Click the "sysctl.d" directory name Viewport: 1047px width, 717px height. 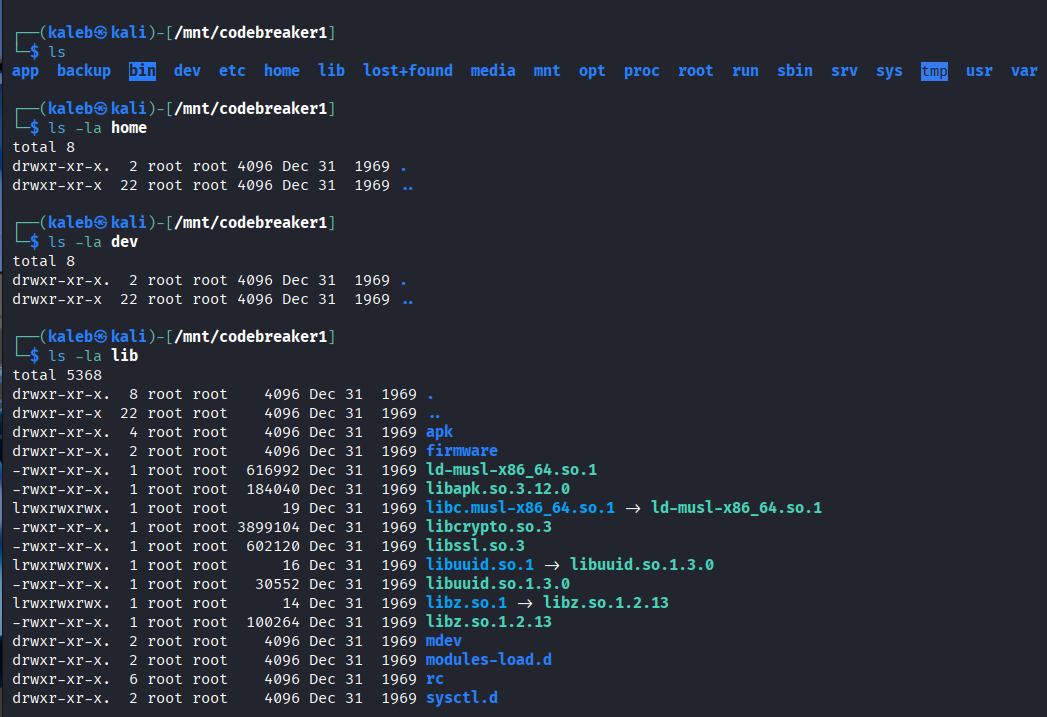pyautogui.click(x=461, y=698)
